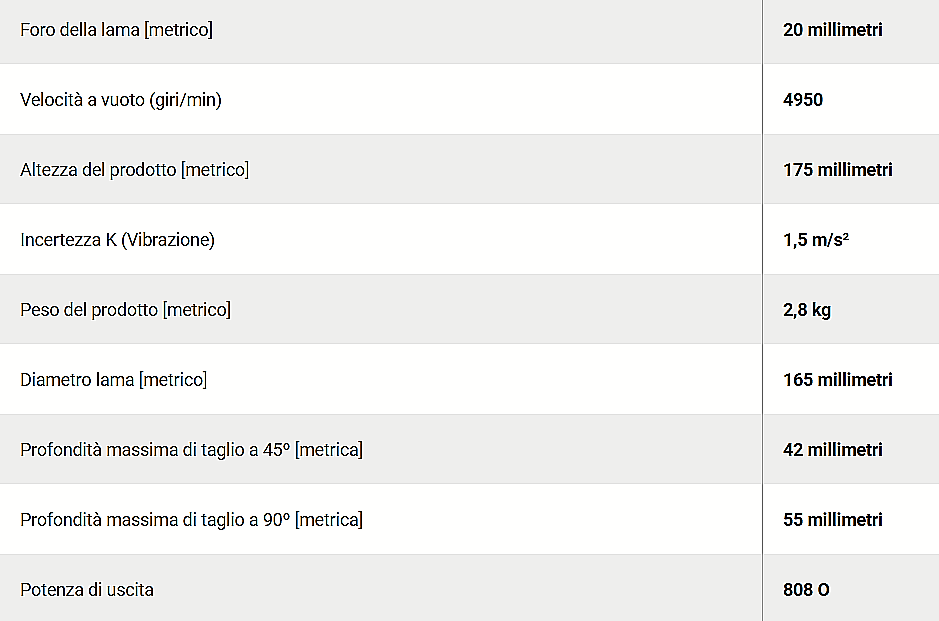Click the 'Incertezza K (Vibrazione)' label
This screenshot has height=621, width=939.
click(x=117, y=240)
